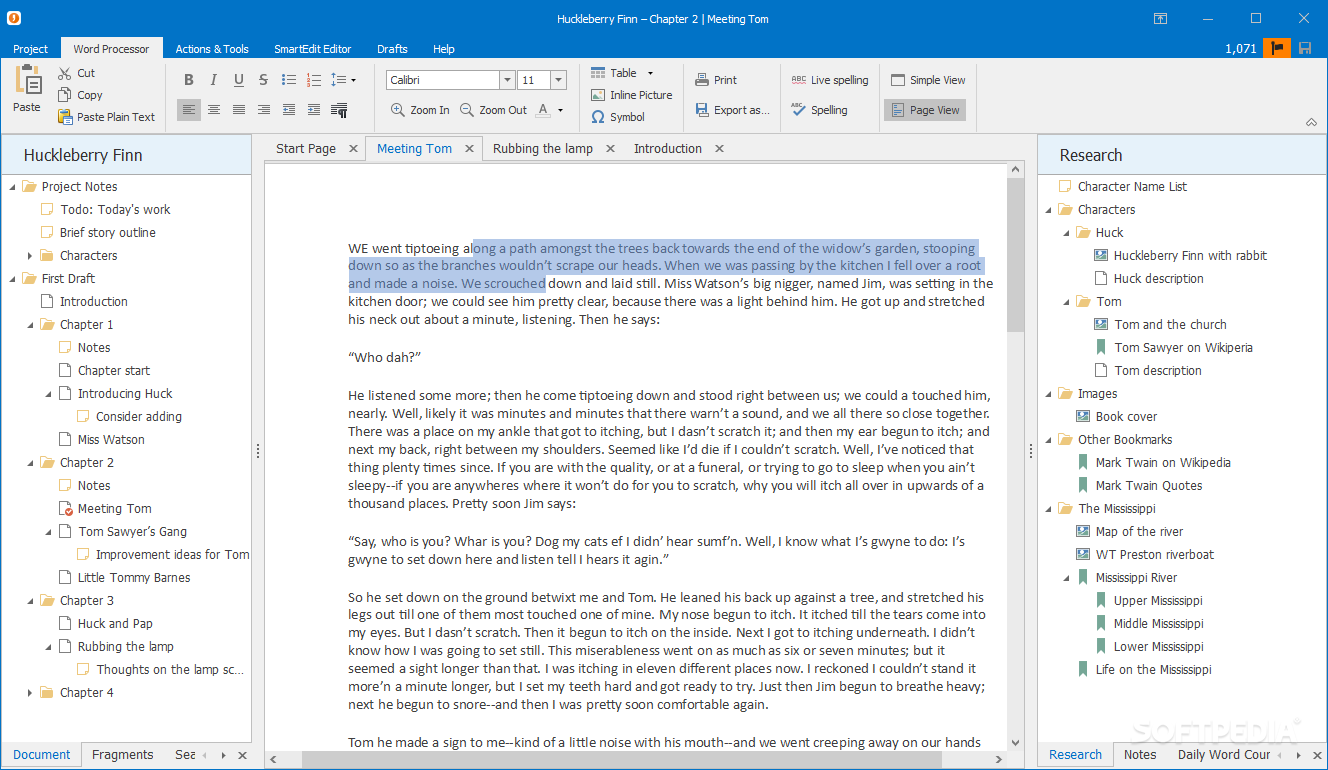The height and width of the screenshot is (770, 1328).
Task: Open Tom Sawyer on Wikiperia bookmark
Action: 1183,348
